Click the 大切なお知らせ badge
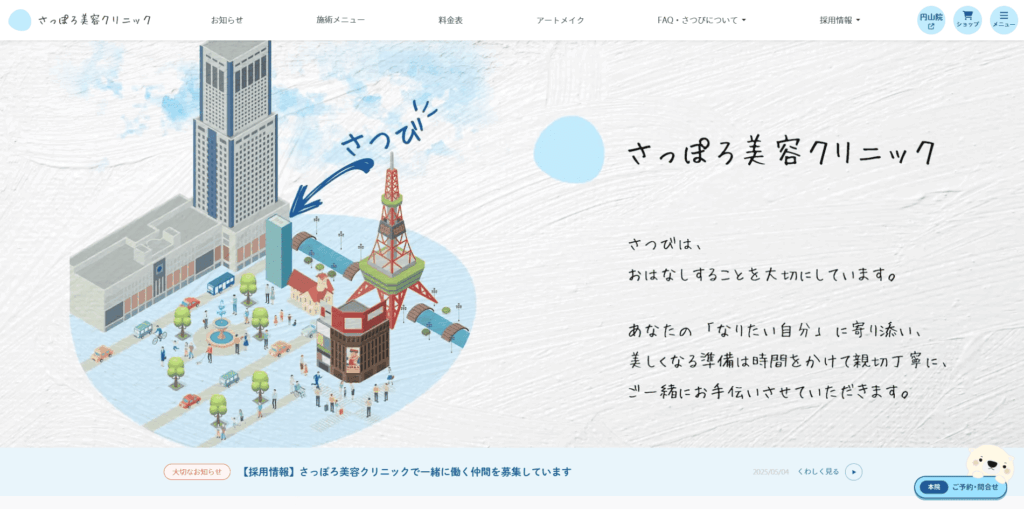Viewport: 1024px width, 509px height. [x=197, y=472]
